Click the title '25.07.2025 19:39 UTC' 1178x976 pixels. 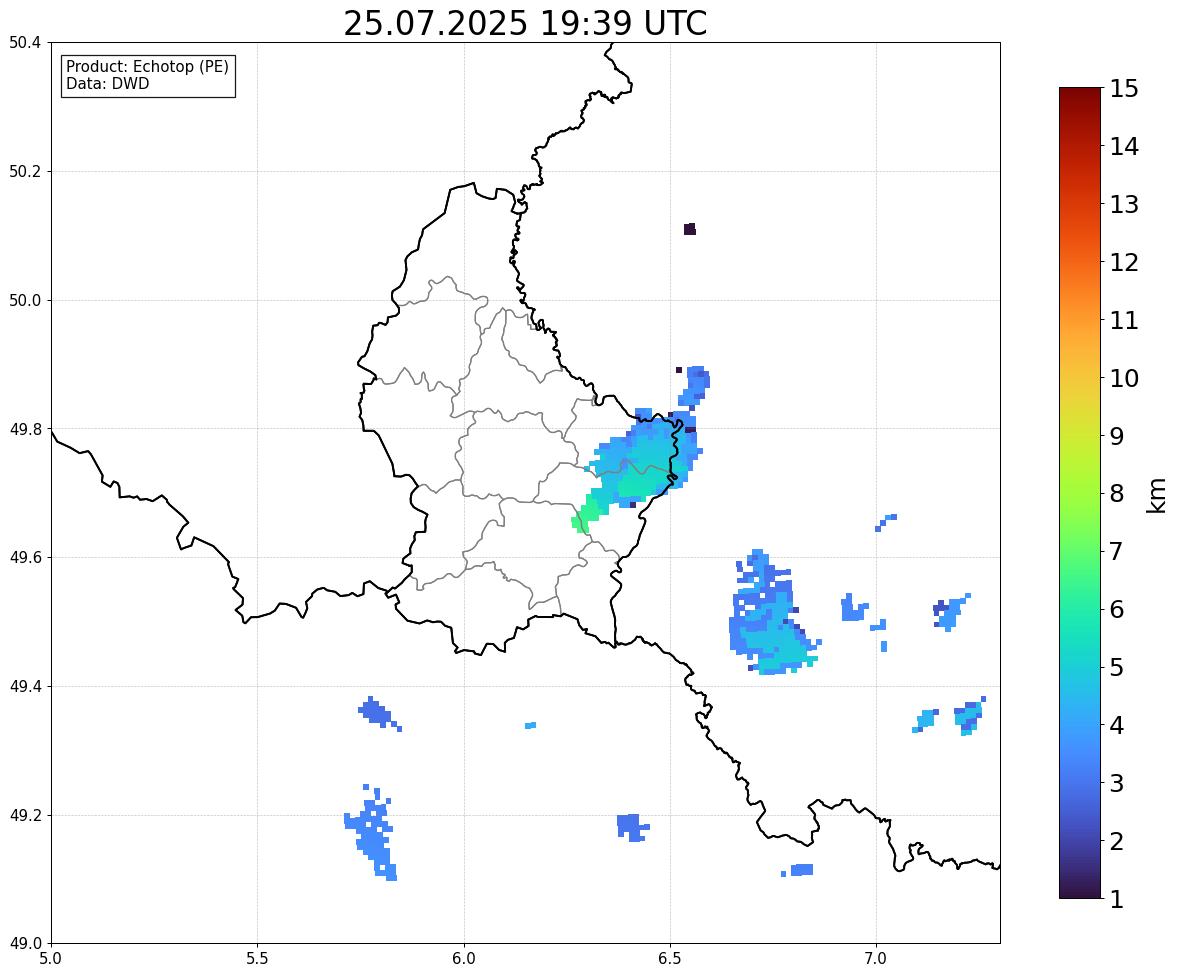pos(525,23)
